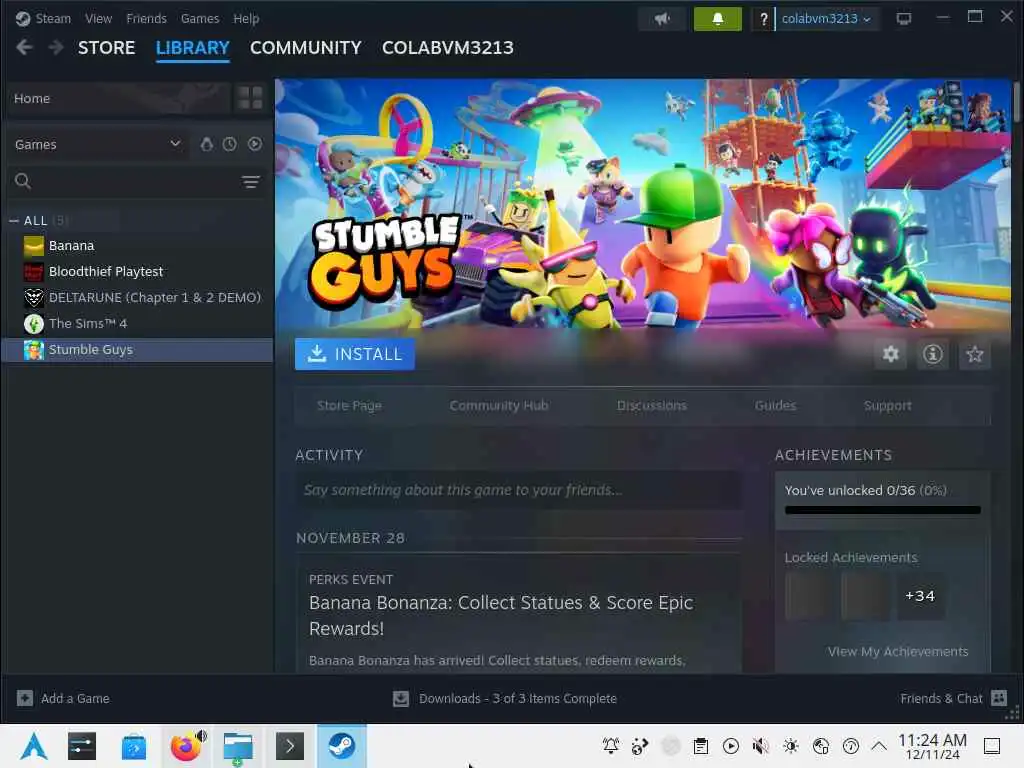Open the View menu

click(98, 18)
